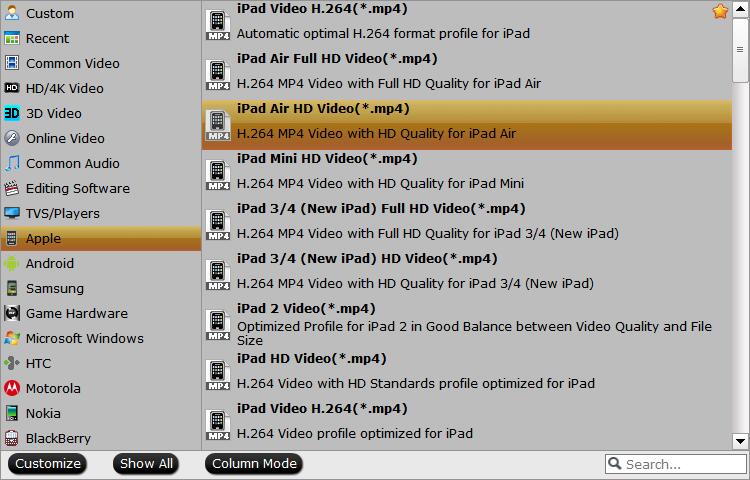750x480 pixels.
Task: Switch to Column Mode view
Action: (256, 464)
